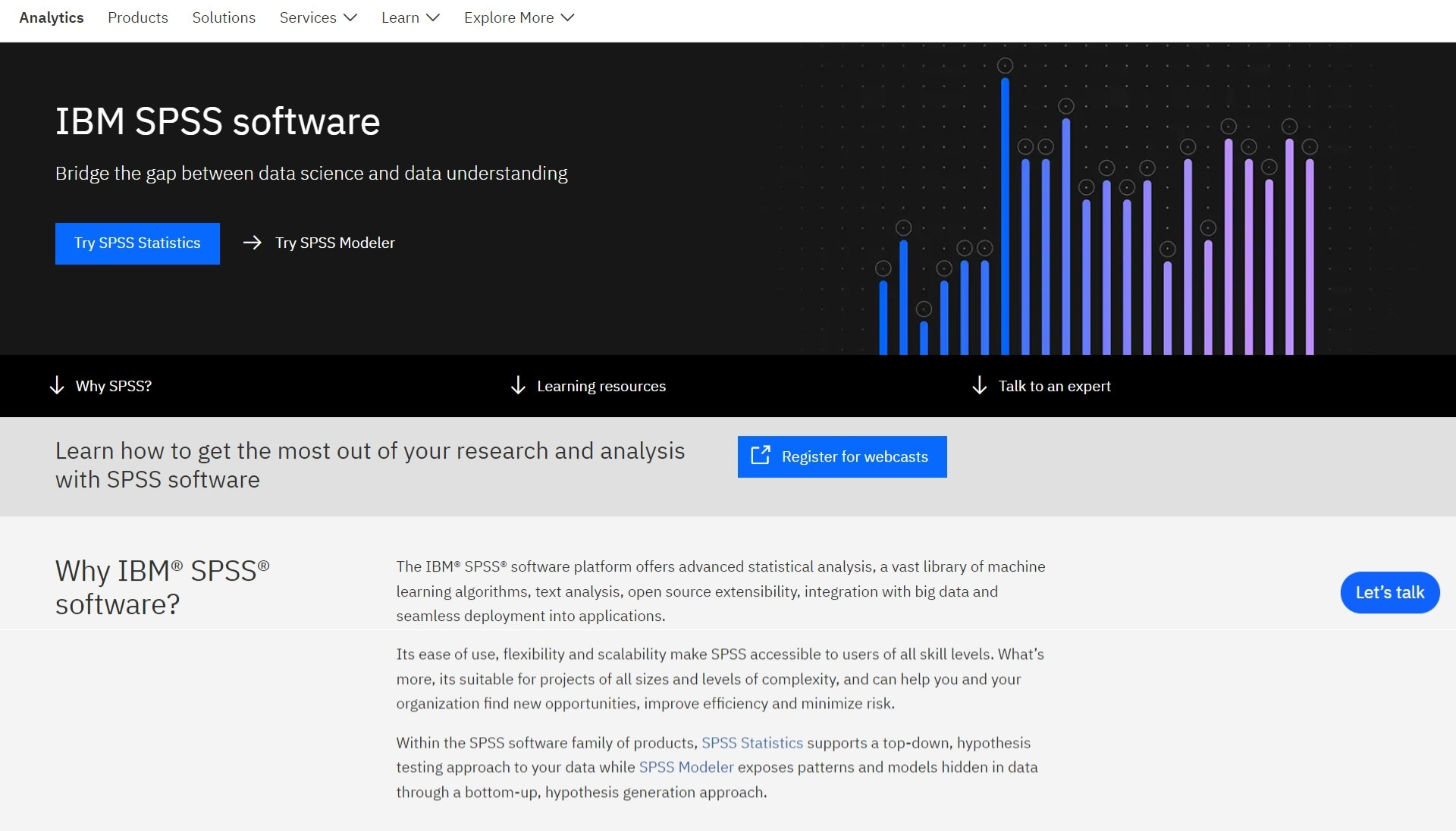Expand the Learn dropdown menu
The image size is (1456, 831).
(409, 17)
